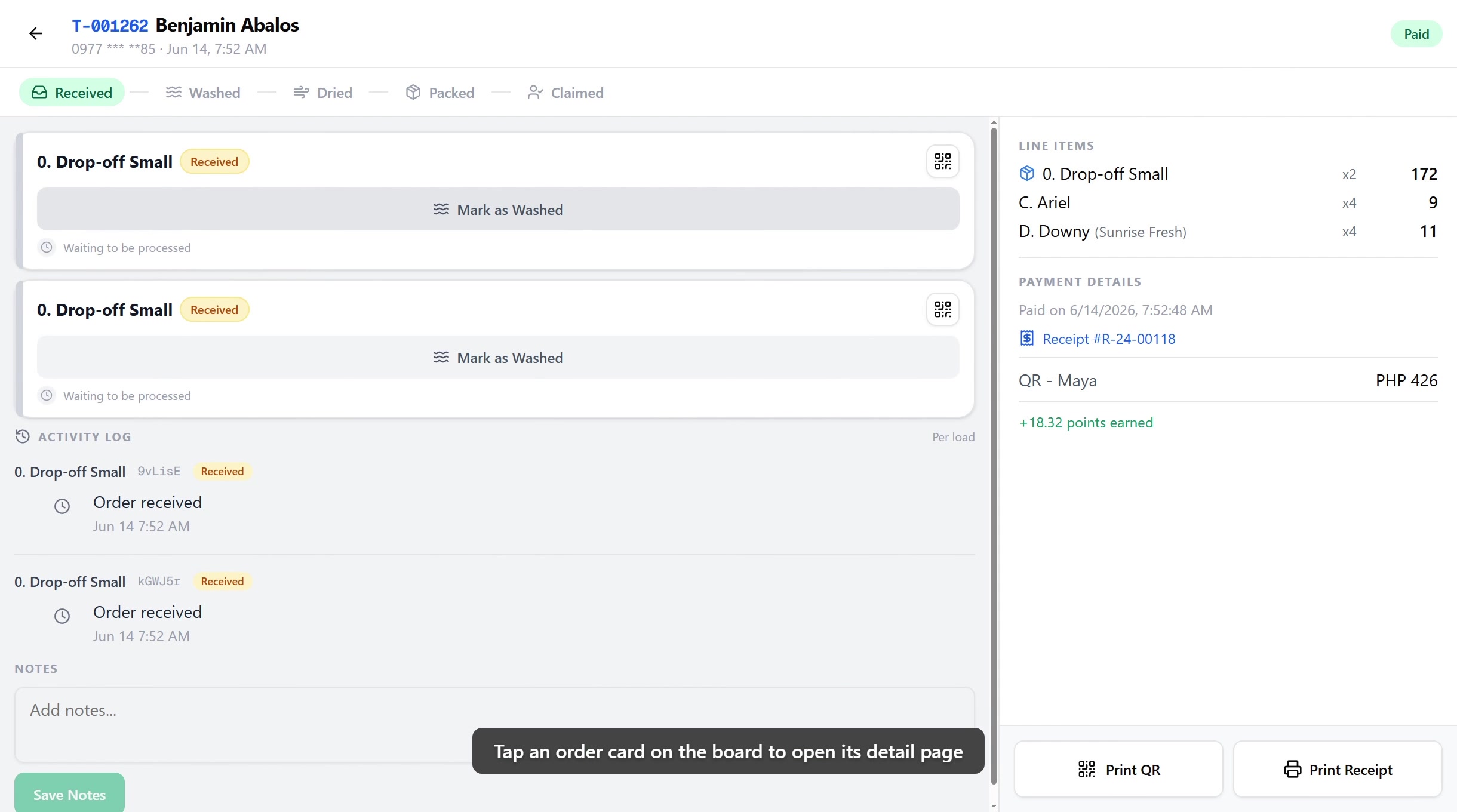Viewport: 1457px width, 812px height.
Task: Click the receipt icon beside Receipt #R-24-00118
Action: pos(1027,339)
